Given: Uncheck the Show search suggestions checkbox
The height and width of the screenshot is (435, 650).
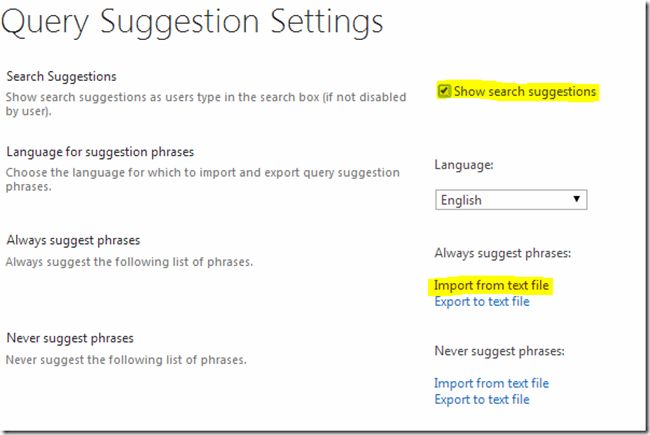Looking at the screenshot, I should 444,92.
